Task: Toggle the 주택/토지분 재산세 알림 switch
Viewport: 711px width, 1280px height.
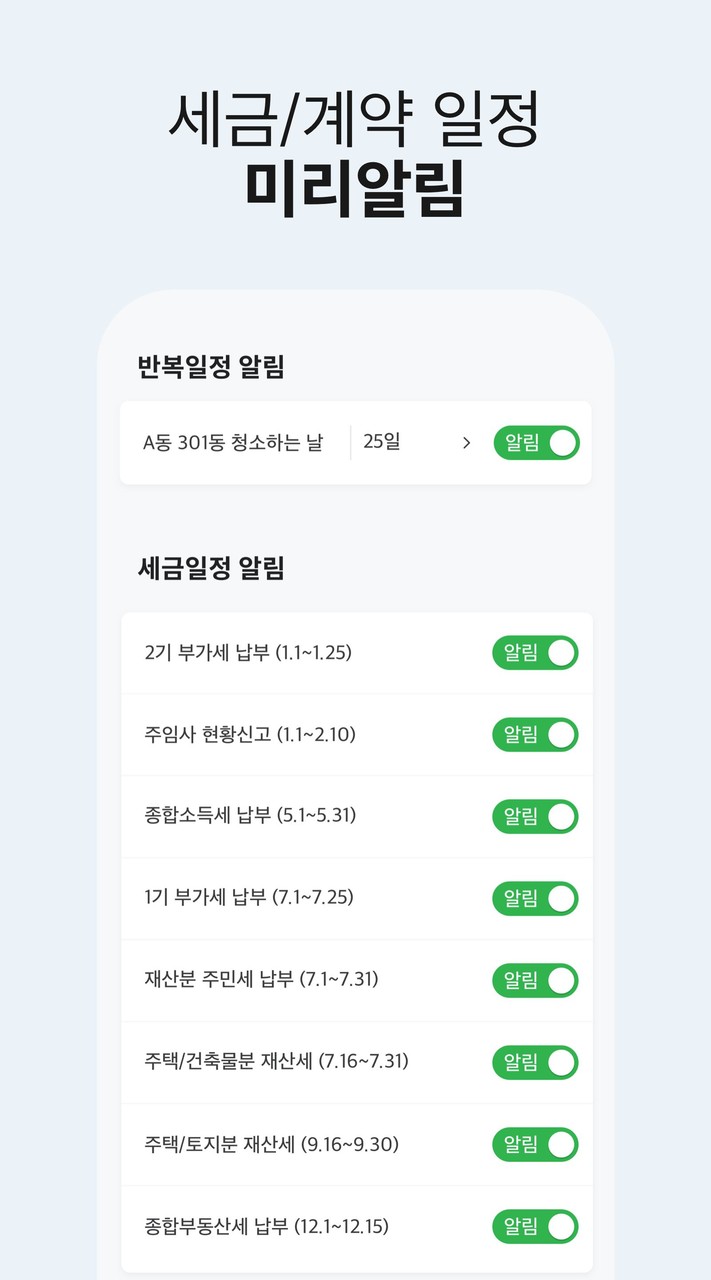Action: click(x=535, y=1145)
